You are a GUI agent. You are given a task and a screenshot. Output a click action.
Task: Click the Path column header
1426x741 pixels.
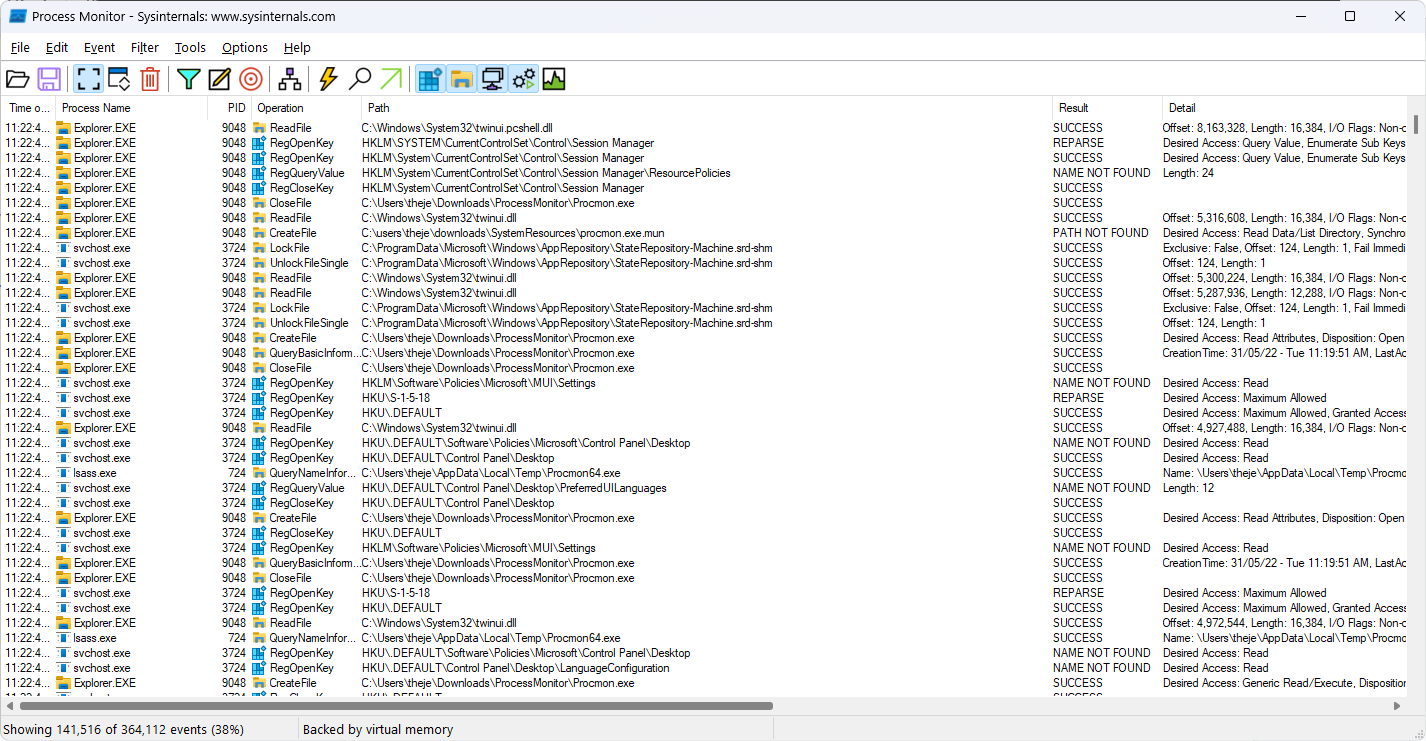coord(707,108)
